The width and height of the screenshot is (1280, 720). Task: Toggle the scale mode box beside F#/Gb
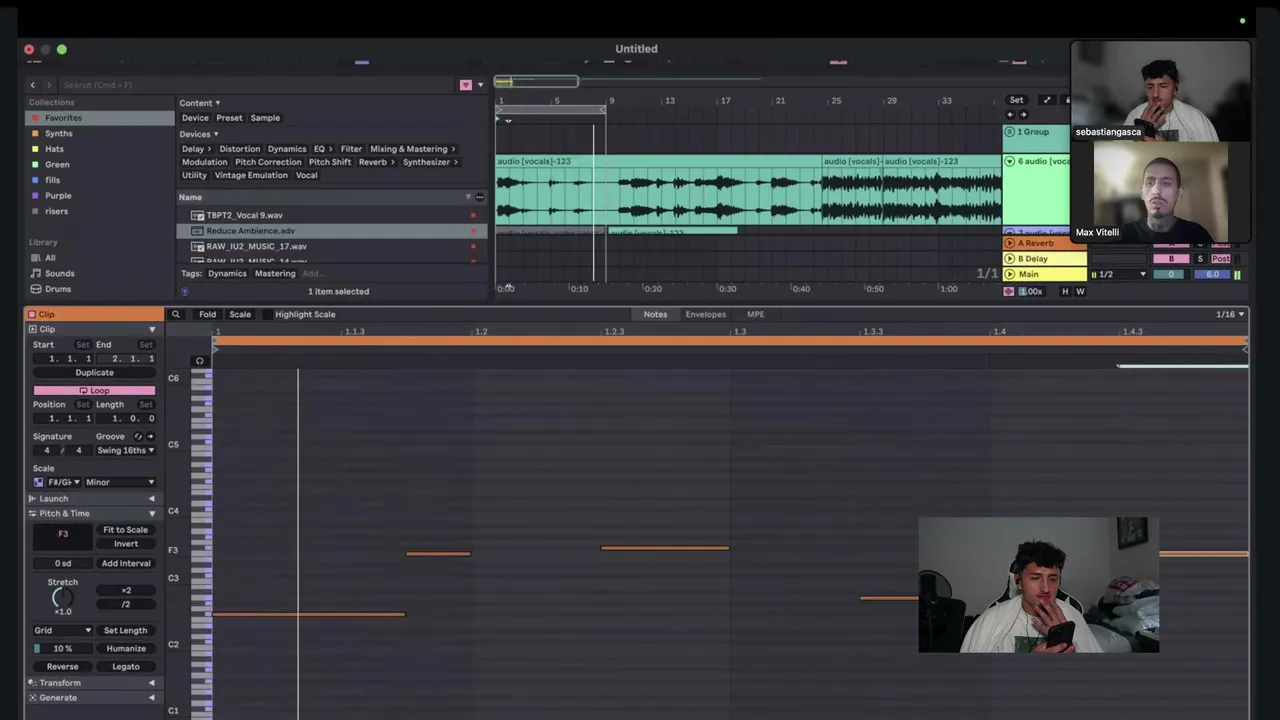(39, 482)
